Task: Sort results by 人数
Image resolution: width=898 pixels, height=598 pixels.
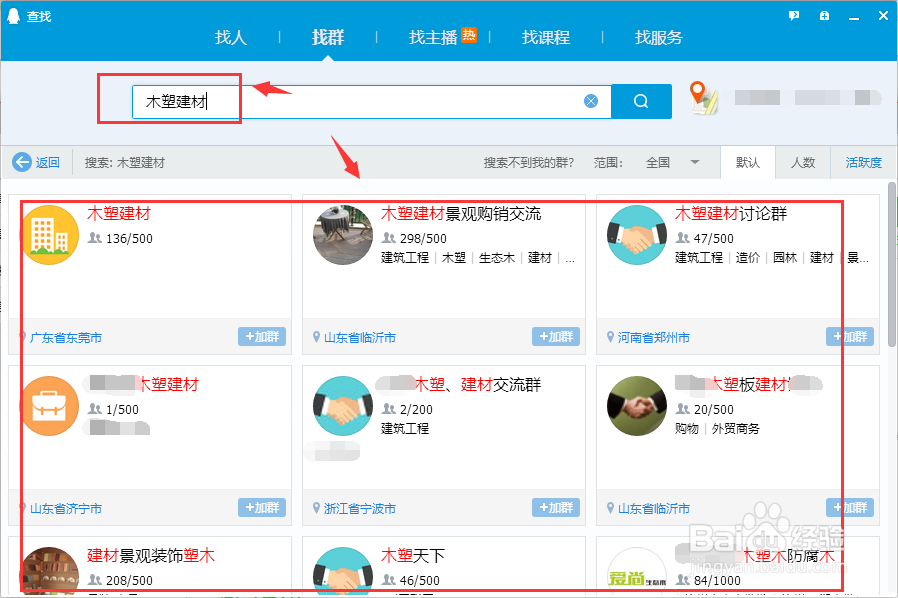Action: 803,163
